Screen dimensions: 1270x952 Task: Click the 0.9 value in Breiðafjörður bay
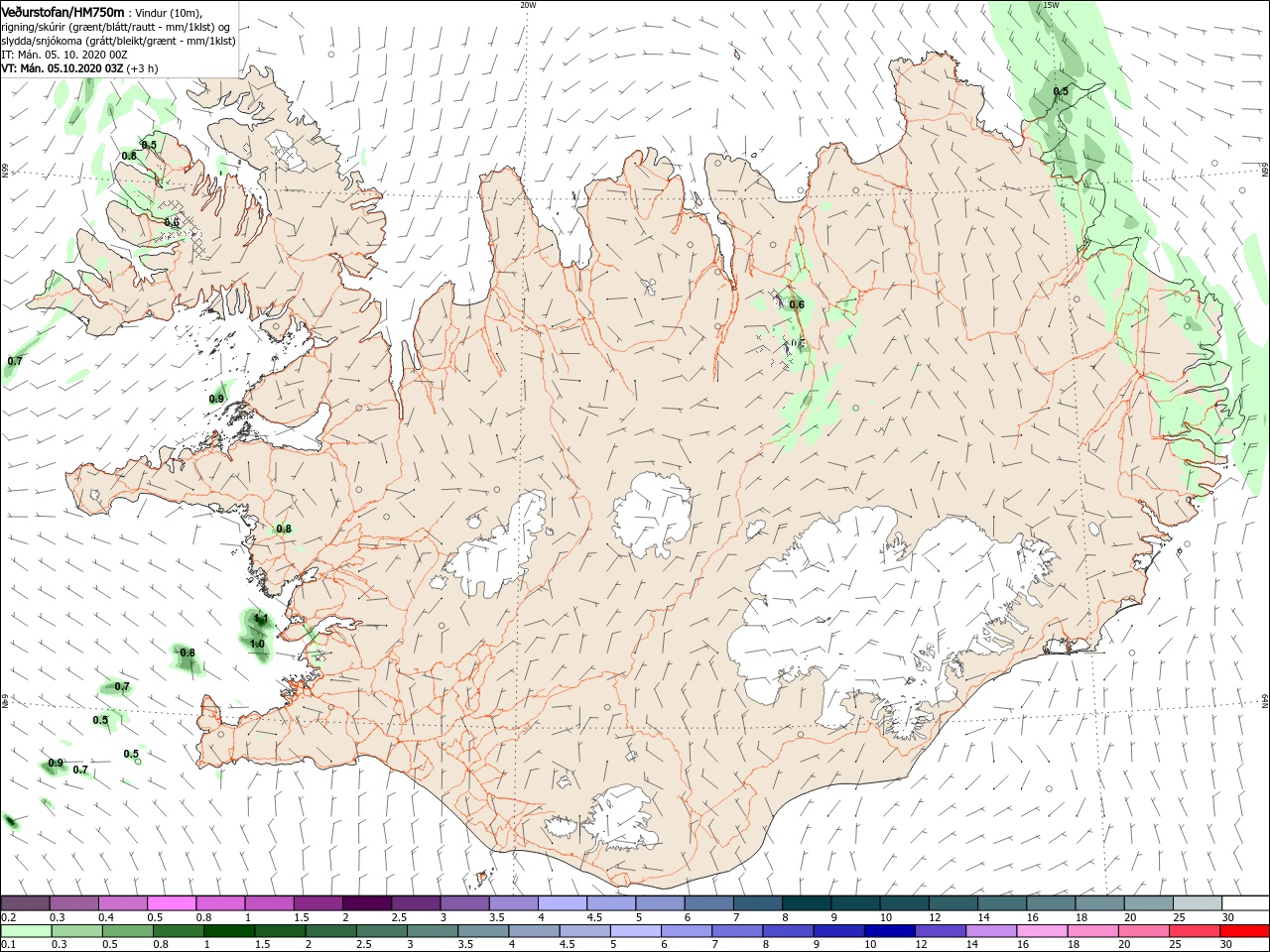coord(216,399)
